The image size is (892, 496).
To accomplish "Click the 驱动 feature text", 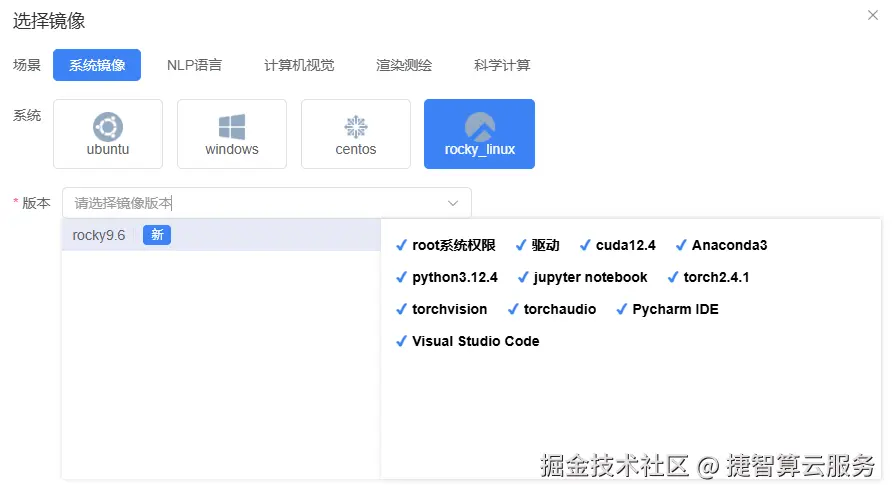I will [546, 245].
